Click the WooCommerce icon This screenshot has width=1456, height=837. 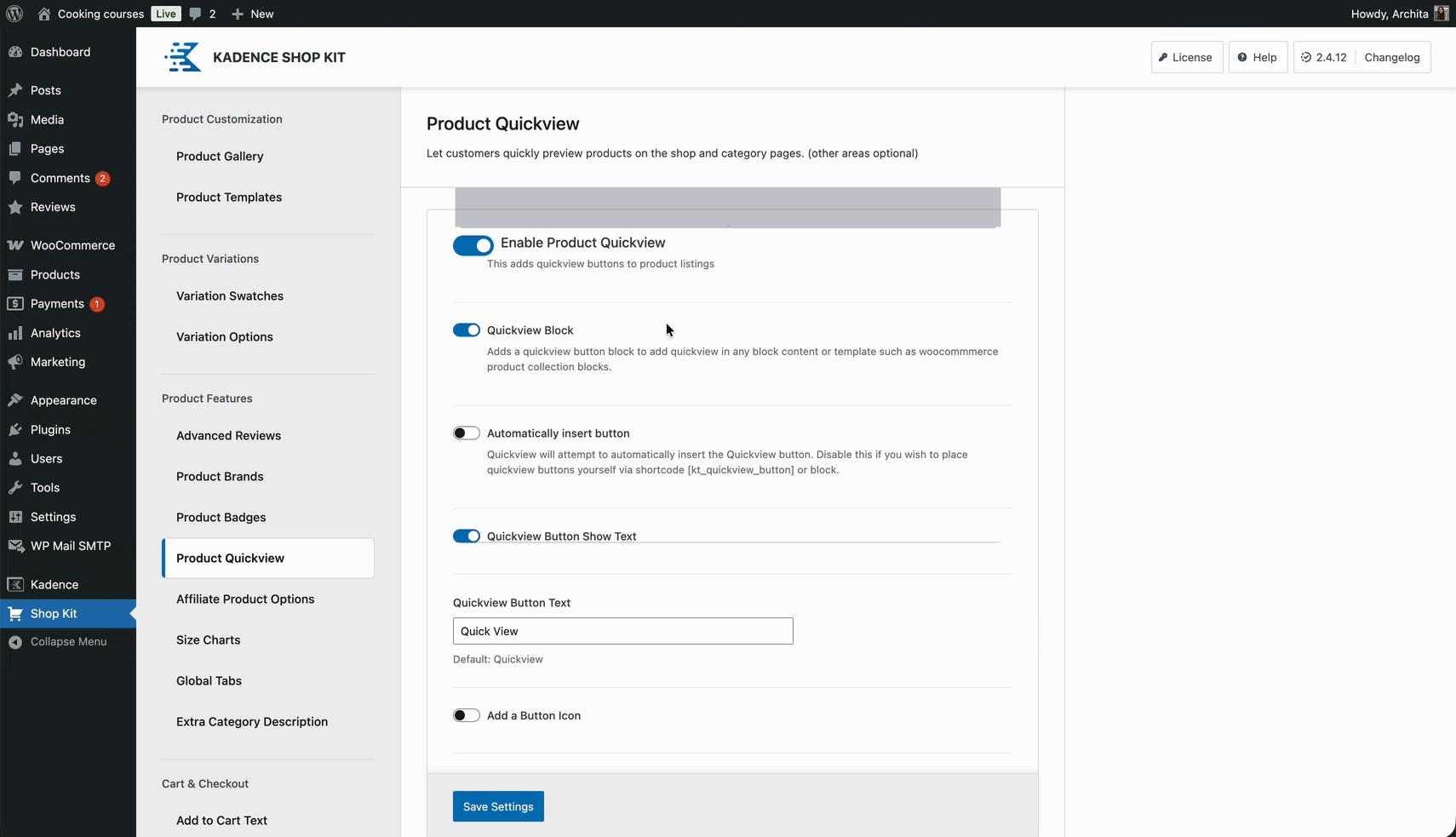point(15,245)
